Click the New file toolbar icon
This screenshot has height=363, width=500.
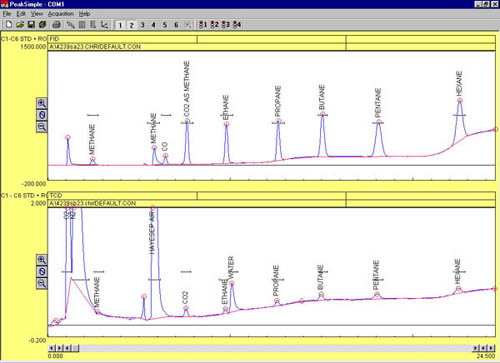9,24
